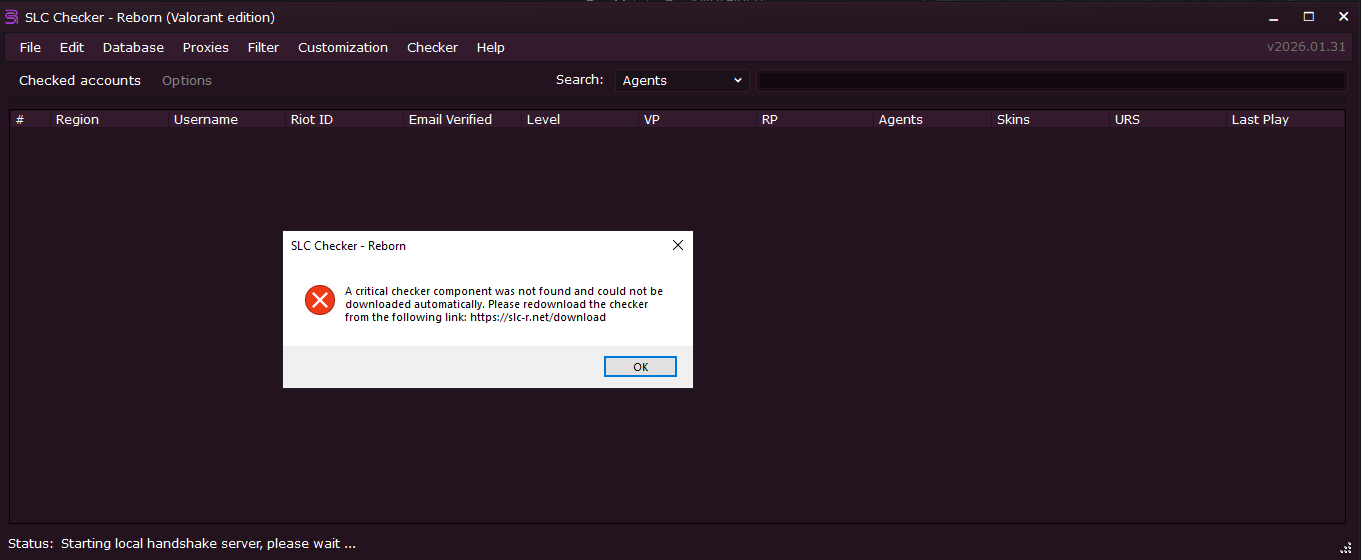This screenshot has height=560, width=1361.
Task: Click the v2026.01.31 version label
Action: click(1306, 47)
